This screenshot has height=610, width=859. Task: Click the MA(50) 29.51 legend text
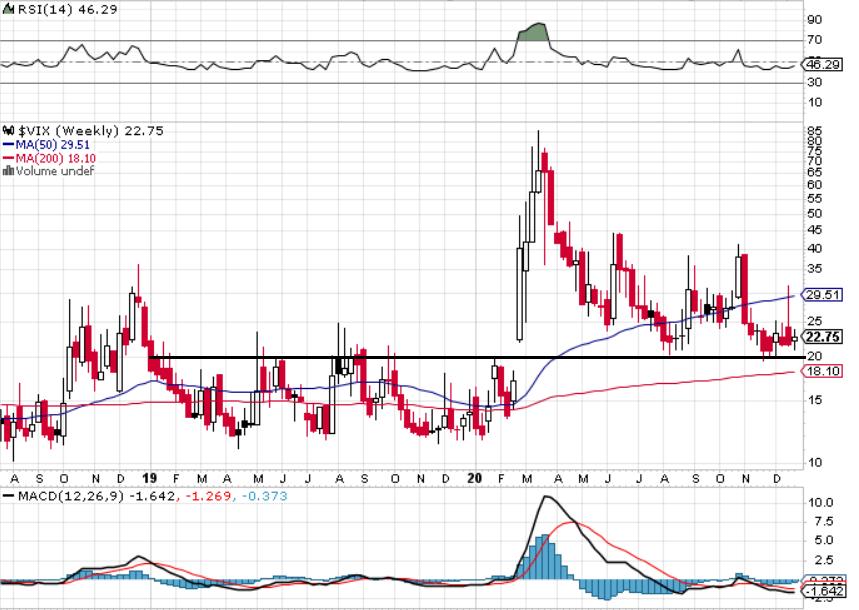(53, 145)
